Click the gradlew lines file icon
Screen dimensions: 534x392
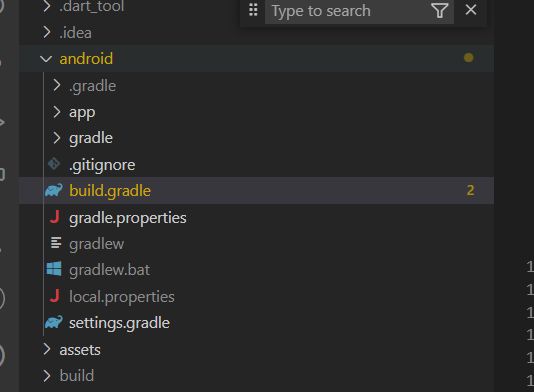(56, 243)
